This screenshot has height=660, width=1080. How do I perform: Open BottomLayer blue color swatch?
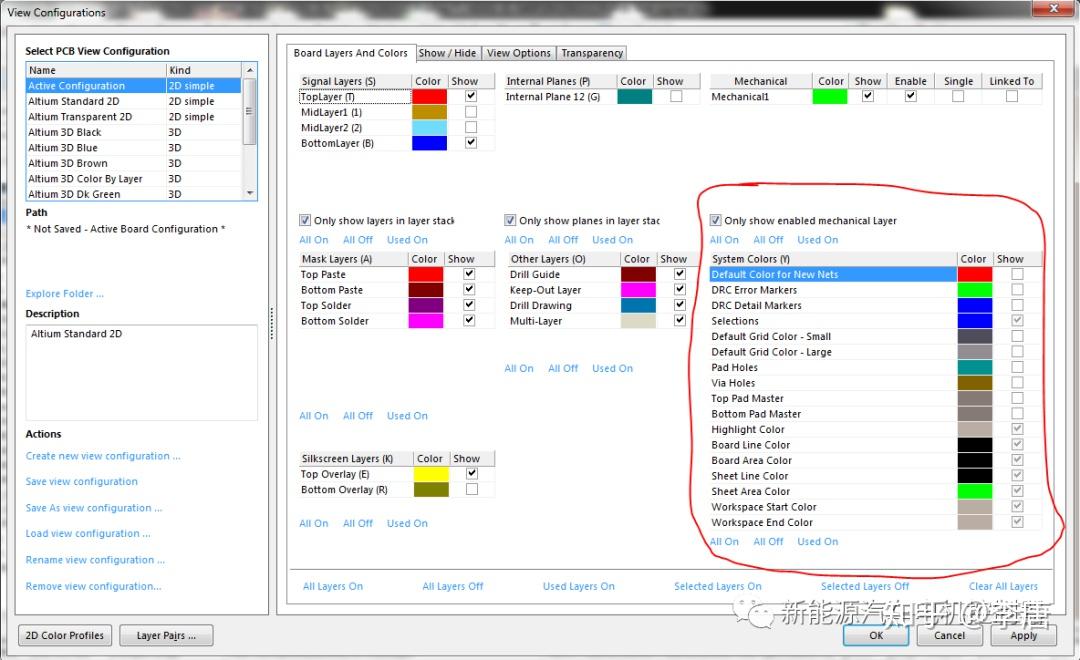pos(429,143)
